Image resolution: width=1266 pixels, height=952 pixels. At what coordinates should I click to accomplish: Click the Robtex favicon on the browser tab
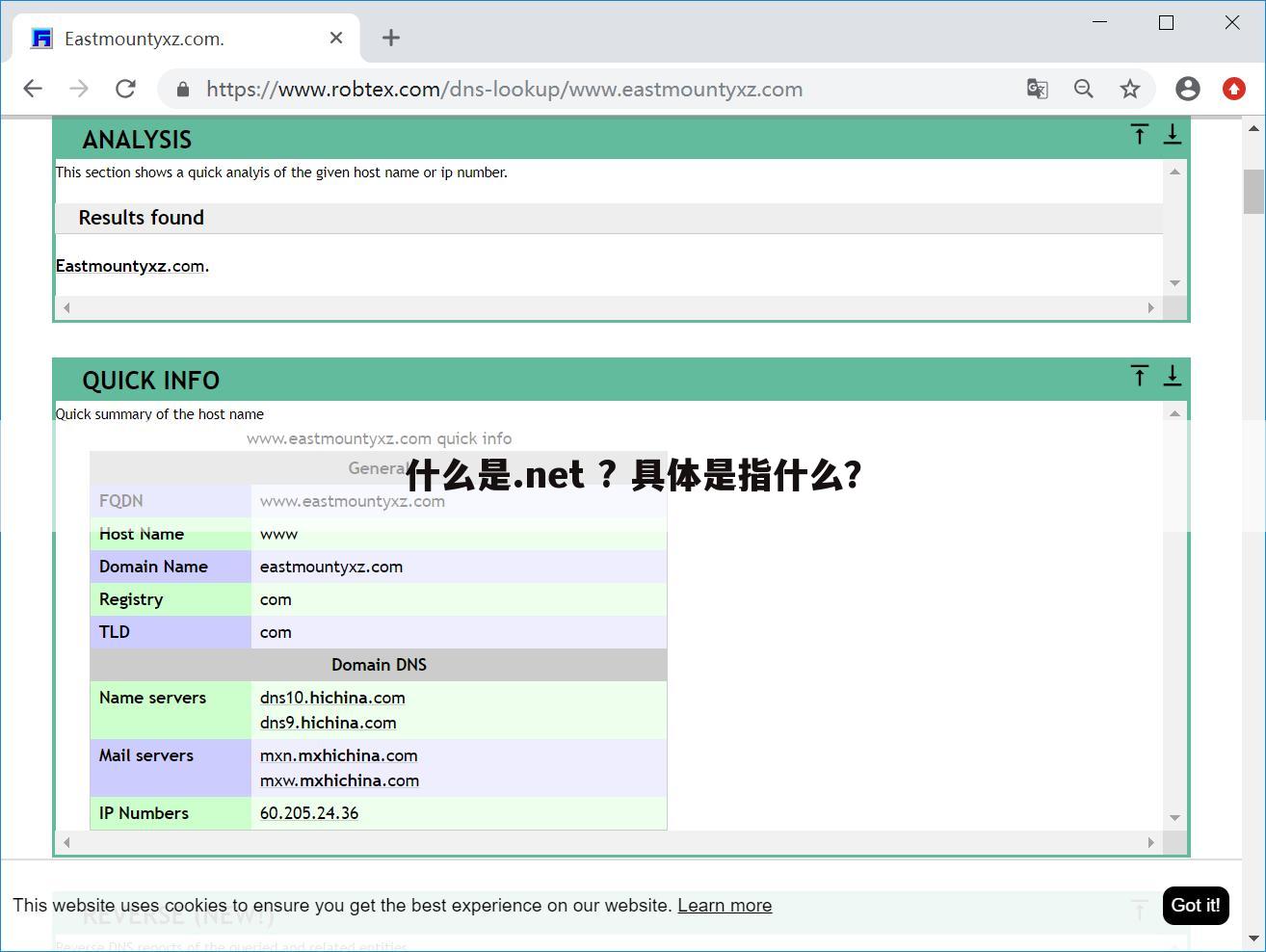tap(40, 38)
